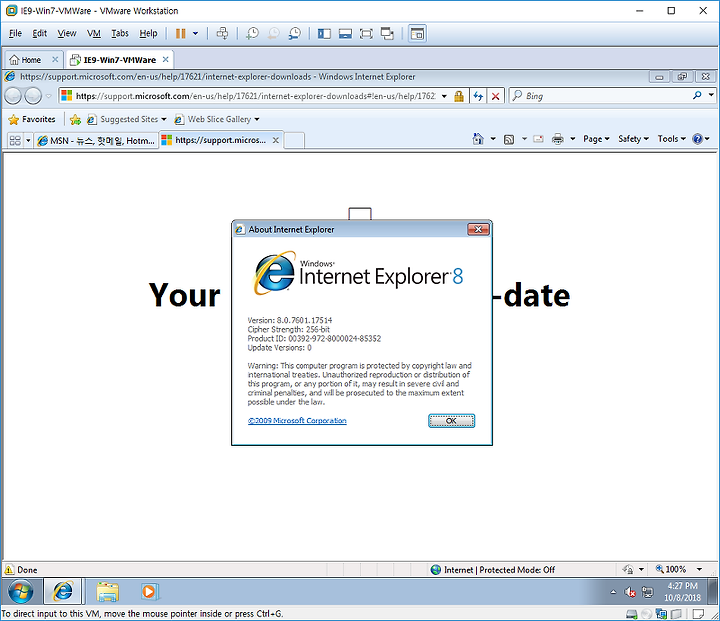Open the VMware Help menu
This screenshot has width=720, height=621.
(148, 34)
